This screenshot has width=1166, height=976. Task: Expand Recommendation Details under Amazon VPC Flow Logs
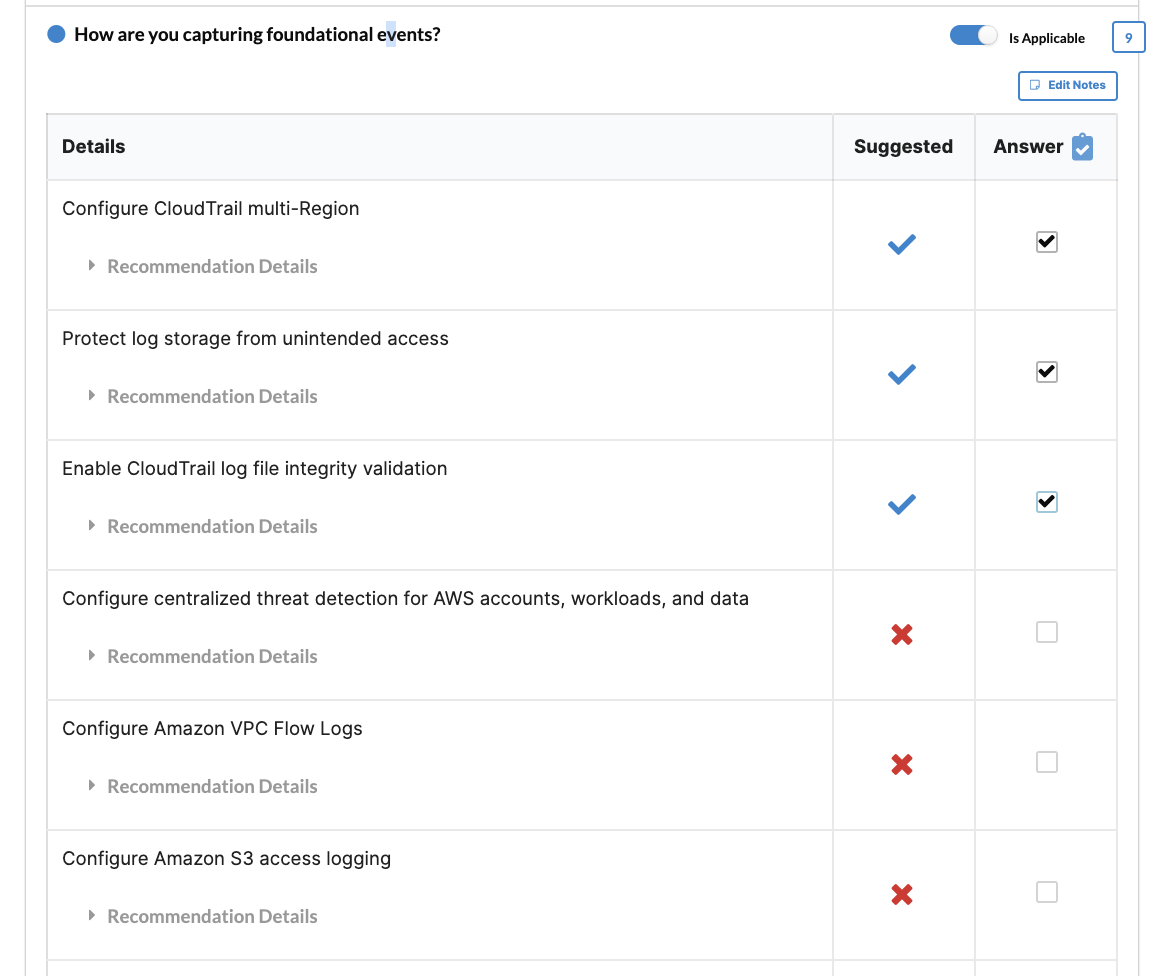pos(203,786)
